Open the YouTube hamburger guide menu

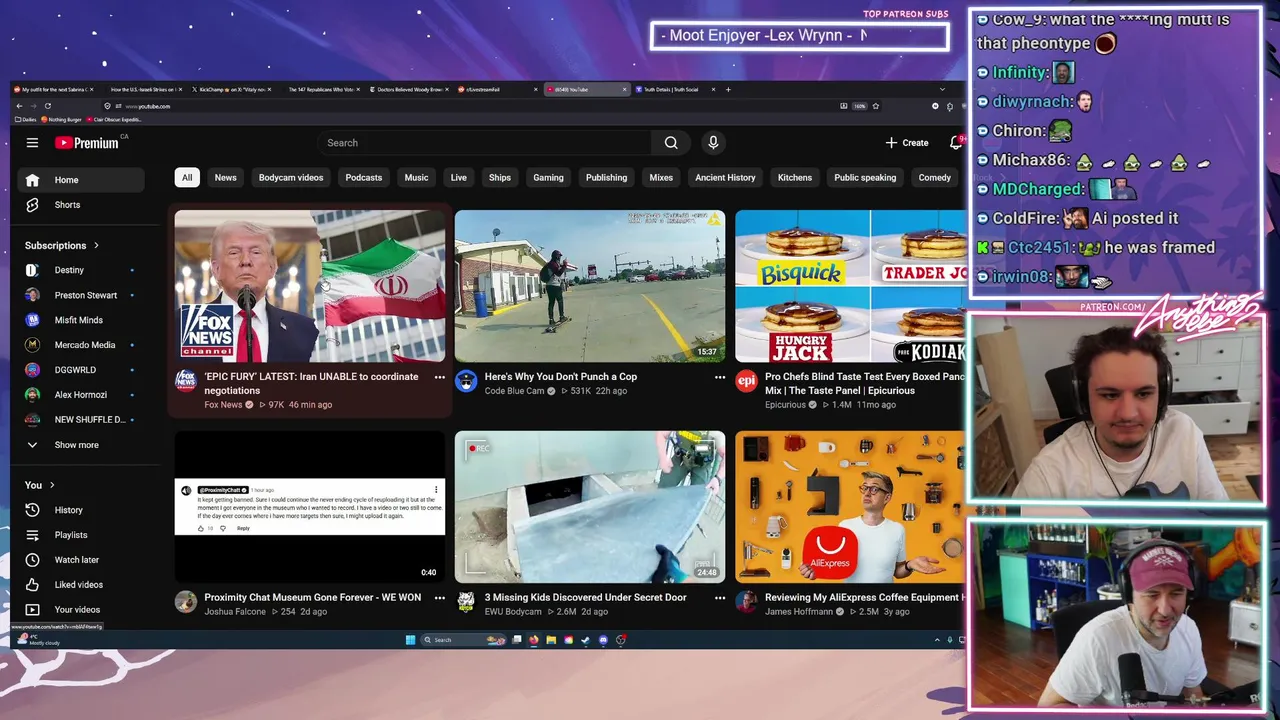tap(32, 143)
